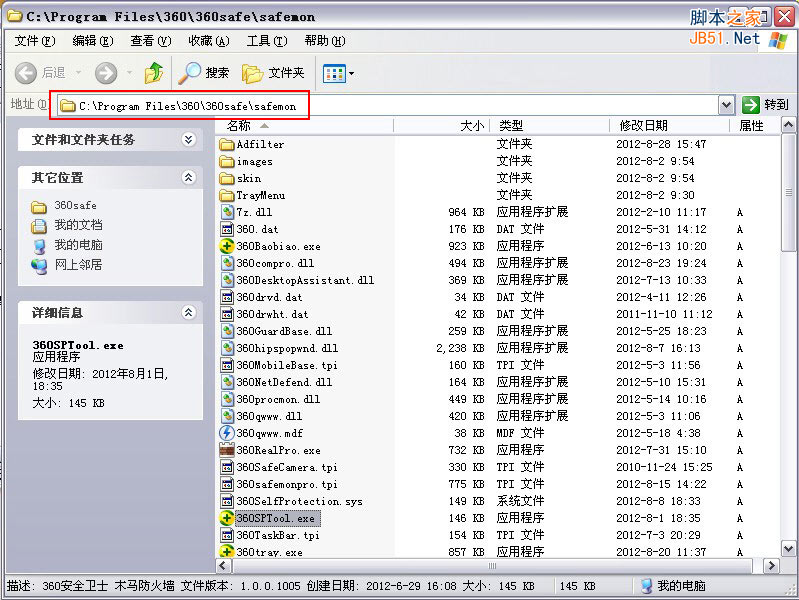Image resolution: width=799 pixels, height=600 pixels.
Task: Select the 7z.dll file icon
Action: [227, 212]
